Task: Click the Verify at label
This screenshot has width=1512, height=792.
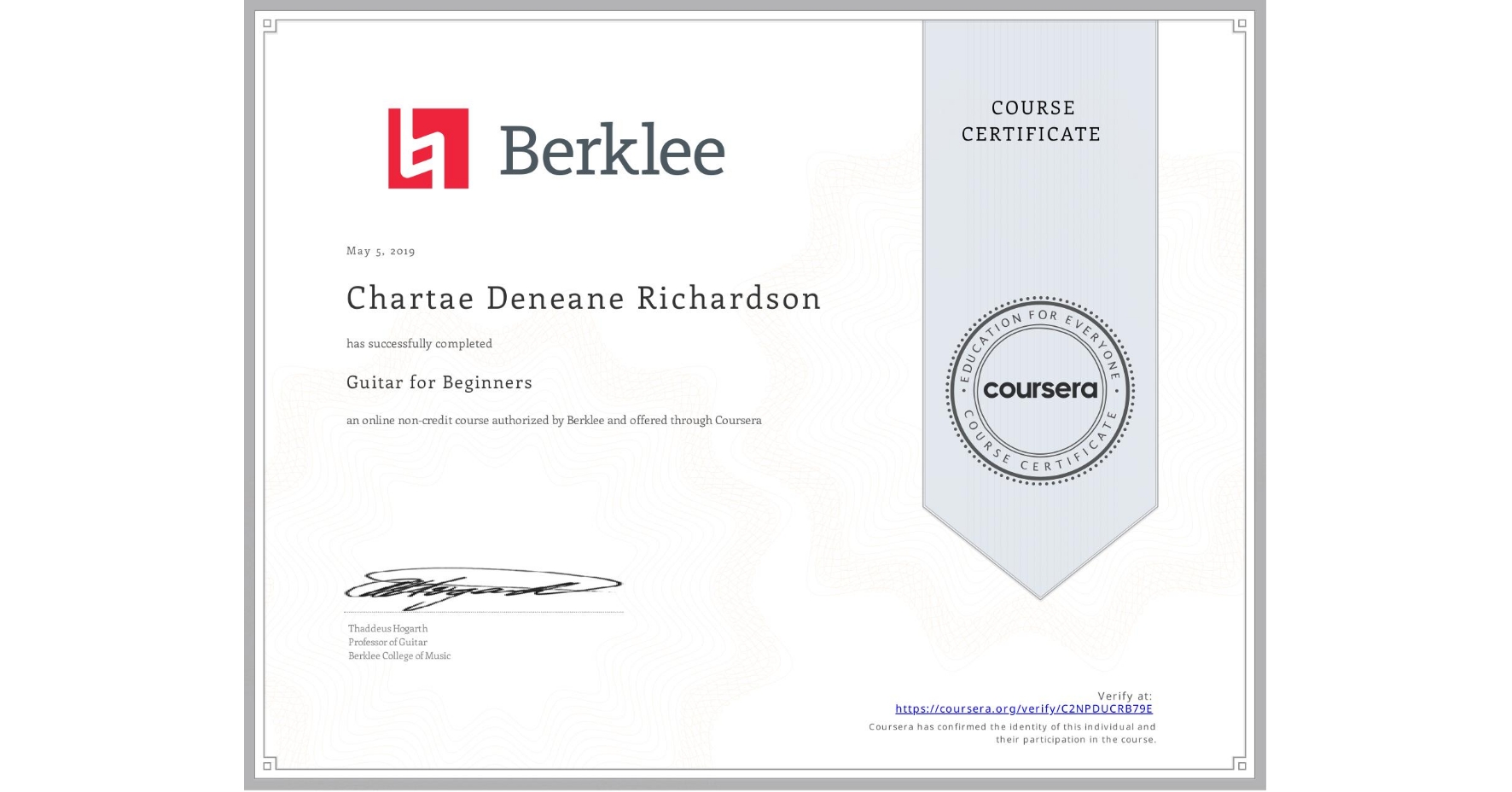Action: [1123, 695]
